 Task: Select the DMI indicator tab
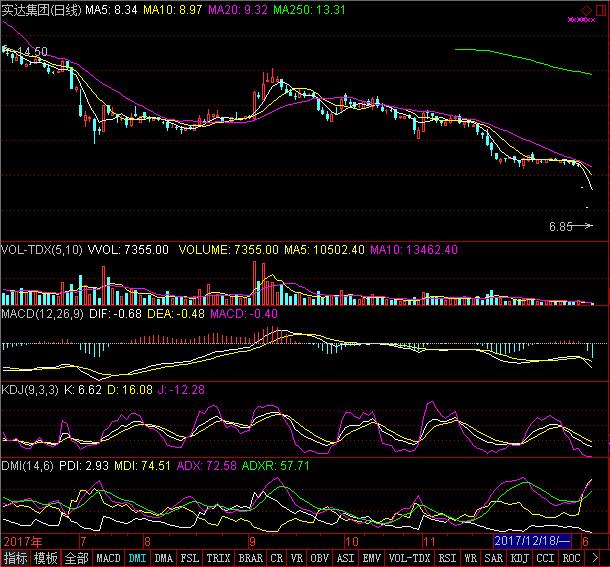(137, 558)
